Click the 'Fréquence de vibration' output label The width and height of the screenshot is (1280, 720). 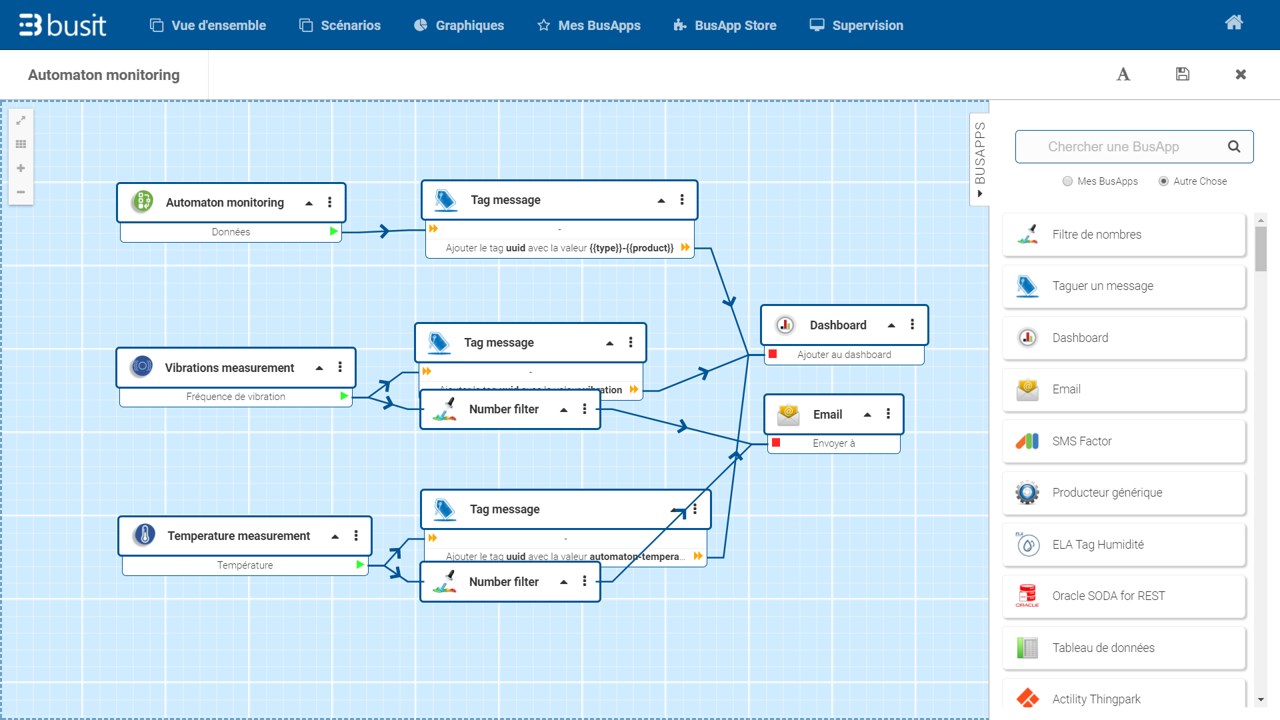[236, 396]
